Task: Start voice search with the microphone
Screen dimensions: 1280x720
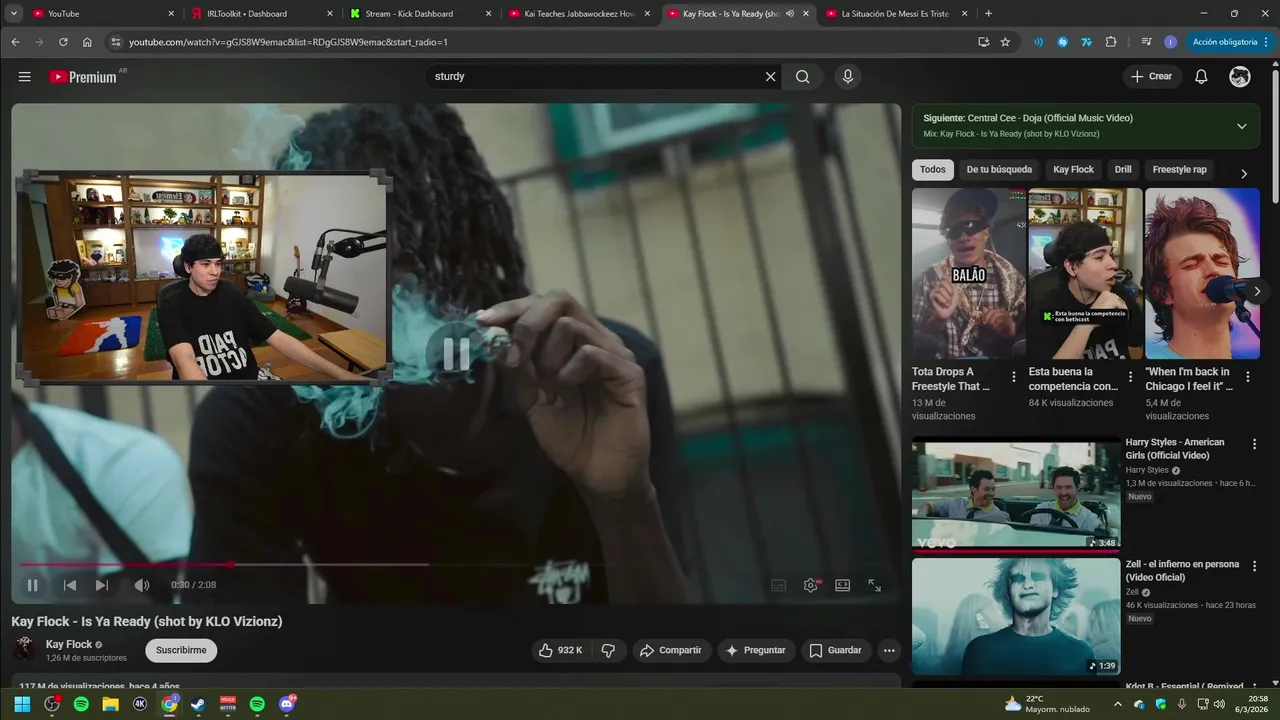Action: (848, 77)
